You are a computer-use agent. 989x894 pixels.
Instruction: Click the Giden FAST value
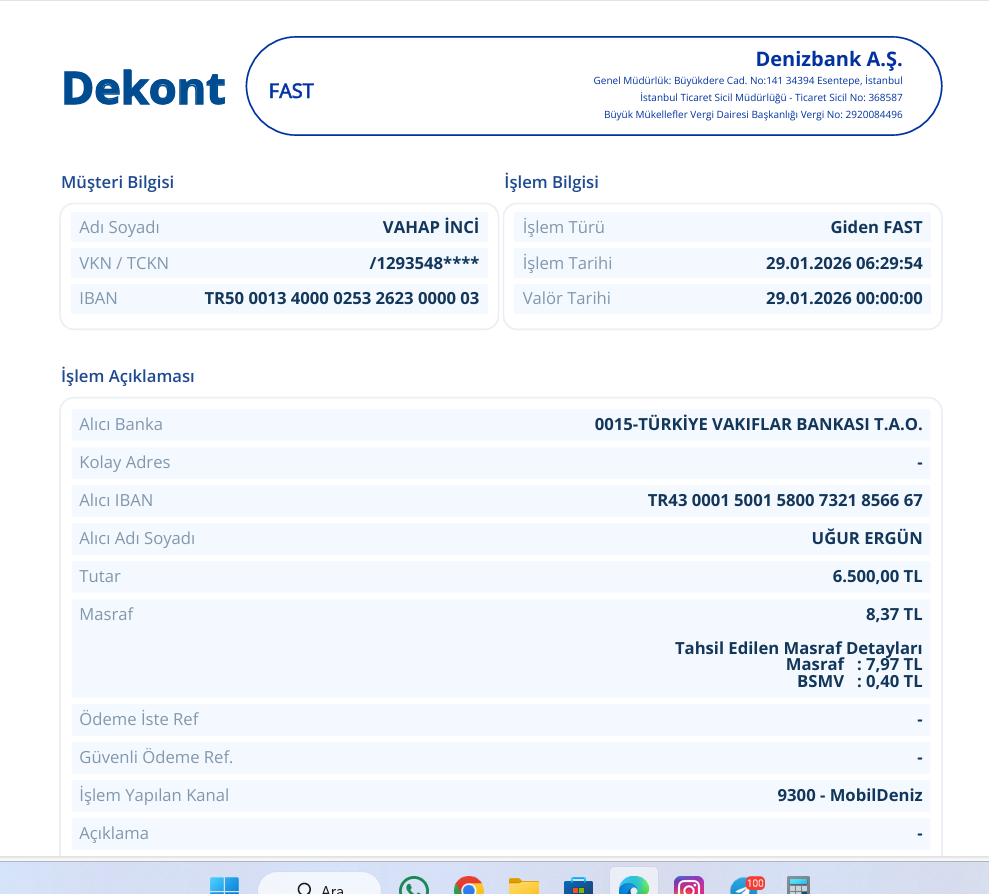coord(876,227)
